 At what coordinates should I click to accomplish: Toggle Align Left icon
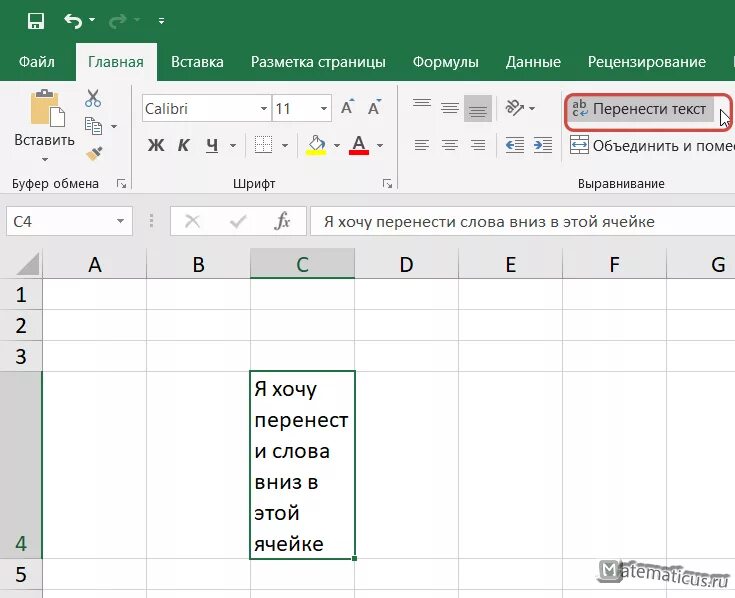422,145
